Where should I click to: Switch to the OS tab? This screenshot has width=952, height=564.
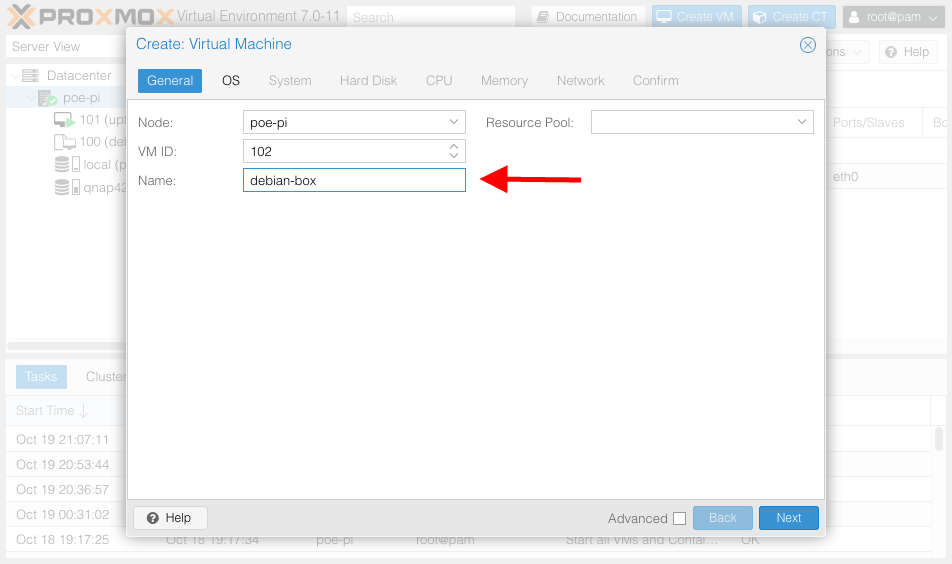pyautogui.click(x=231, y=81)
